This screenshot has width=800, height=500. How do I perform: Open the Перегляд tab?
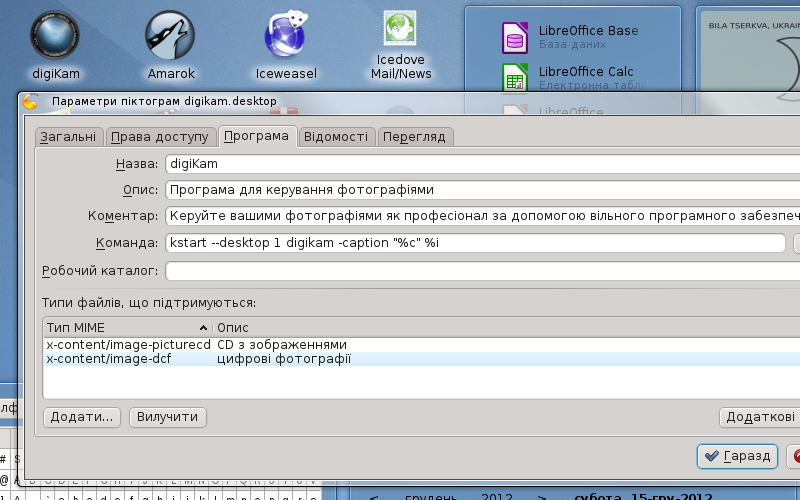(414, 137)
